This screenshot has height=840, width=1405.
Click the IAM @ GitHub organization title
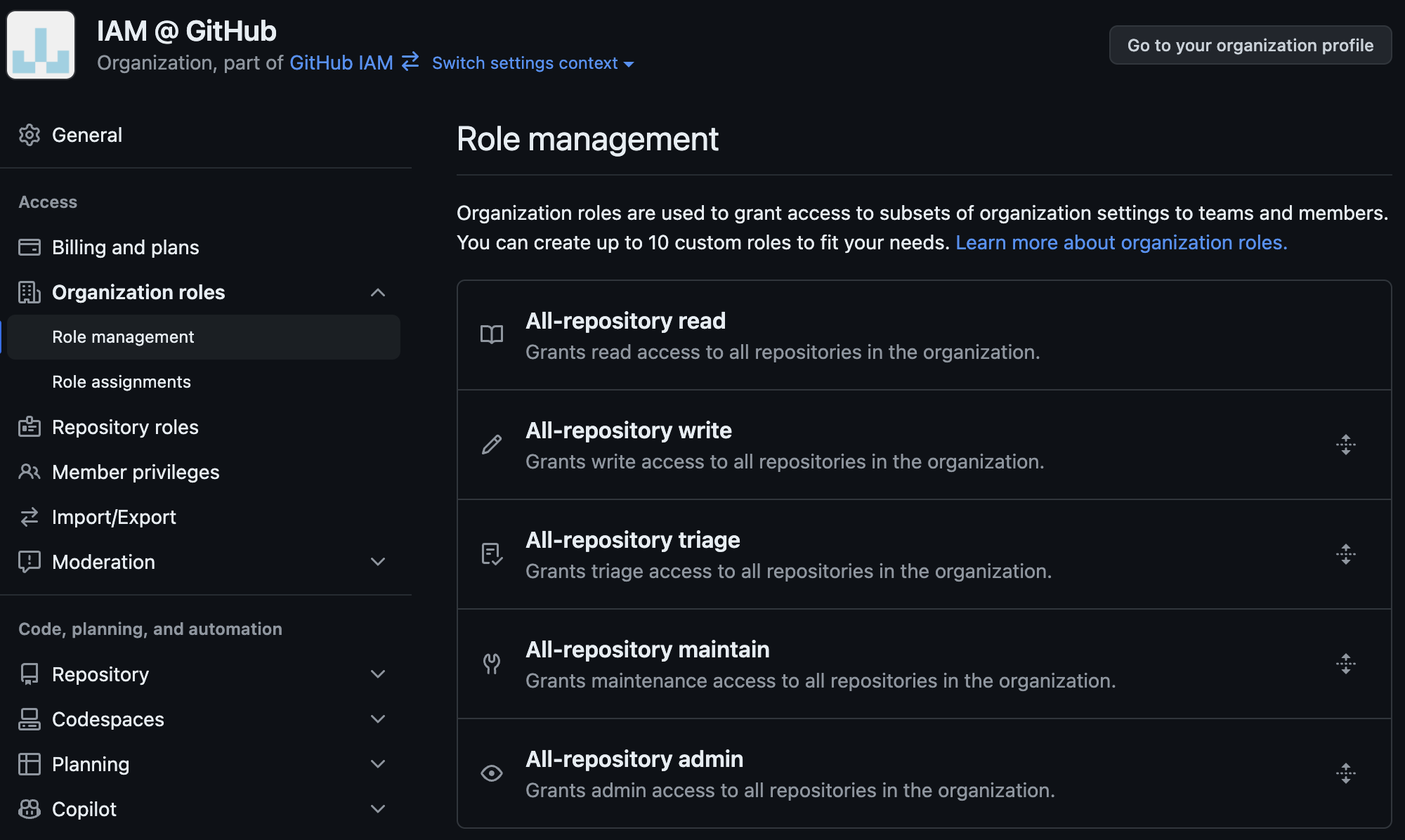tap(186, 31)
